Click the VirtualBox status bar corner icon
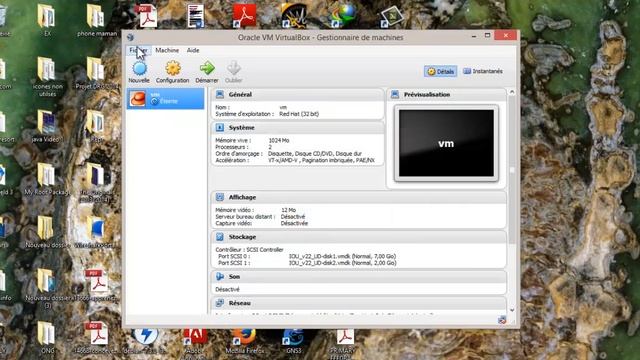Screen dimensions: 640x360 502,320
